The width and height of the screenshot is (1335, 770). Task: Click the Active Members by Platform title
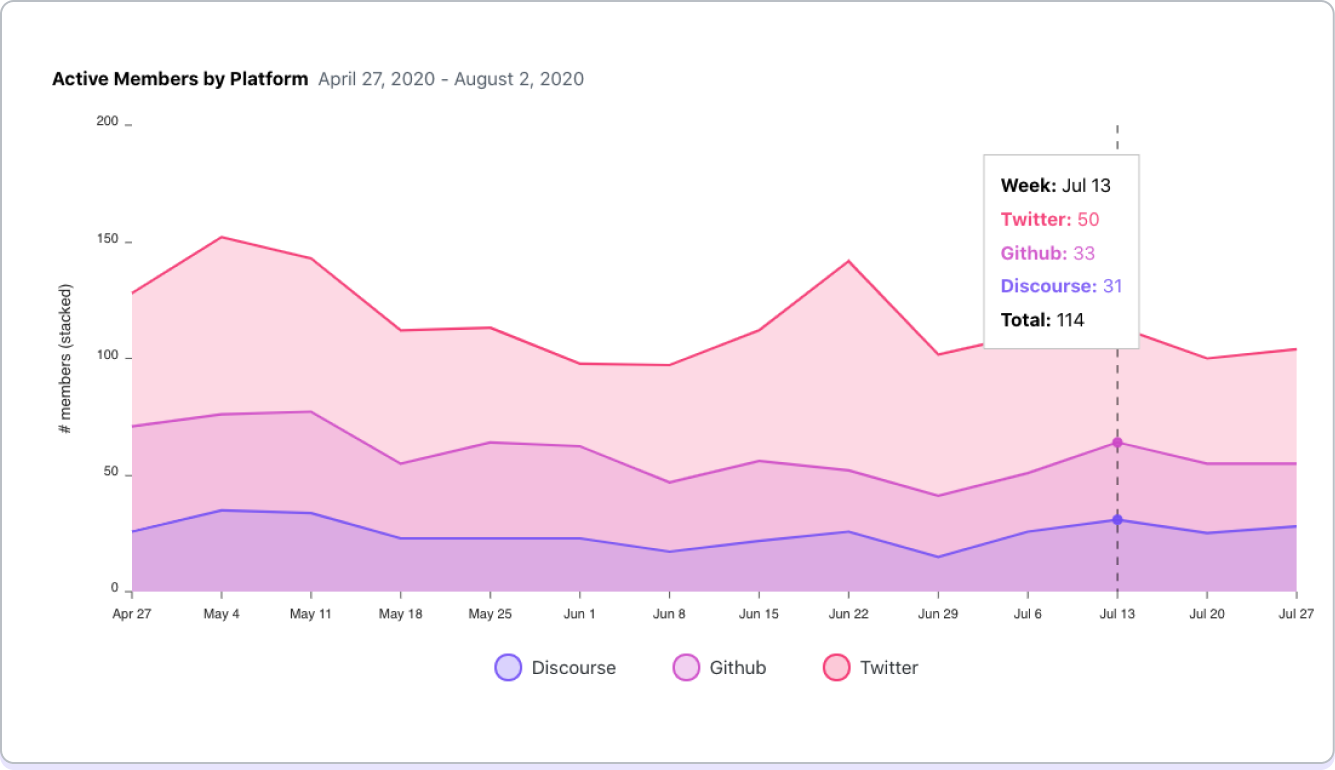[180, 79]
